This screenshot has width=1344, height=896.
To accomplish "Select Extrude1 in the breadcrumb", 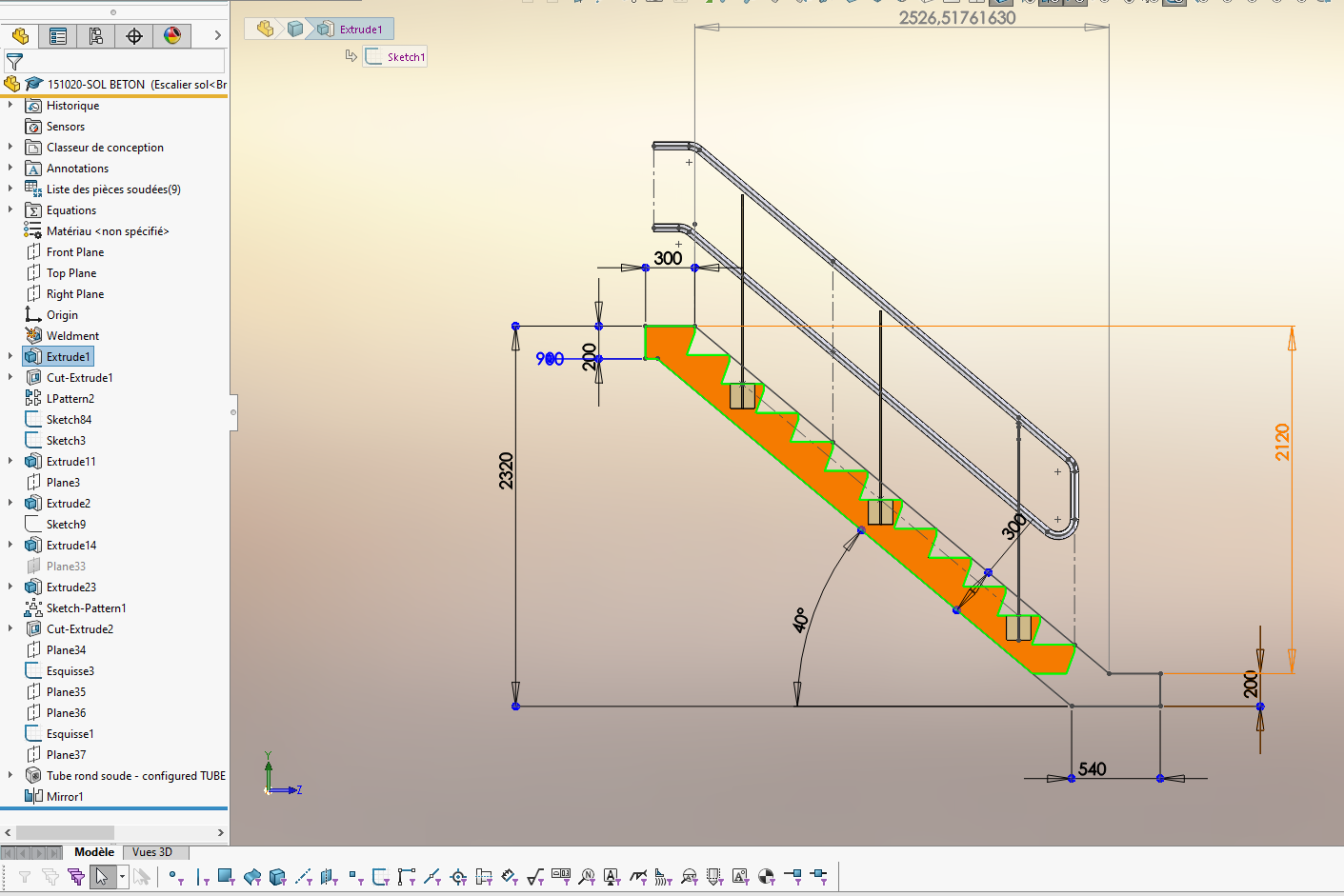I will pos(351,29).
